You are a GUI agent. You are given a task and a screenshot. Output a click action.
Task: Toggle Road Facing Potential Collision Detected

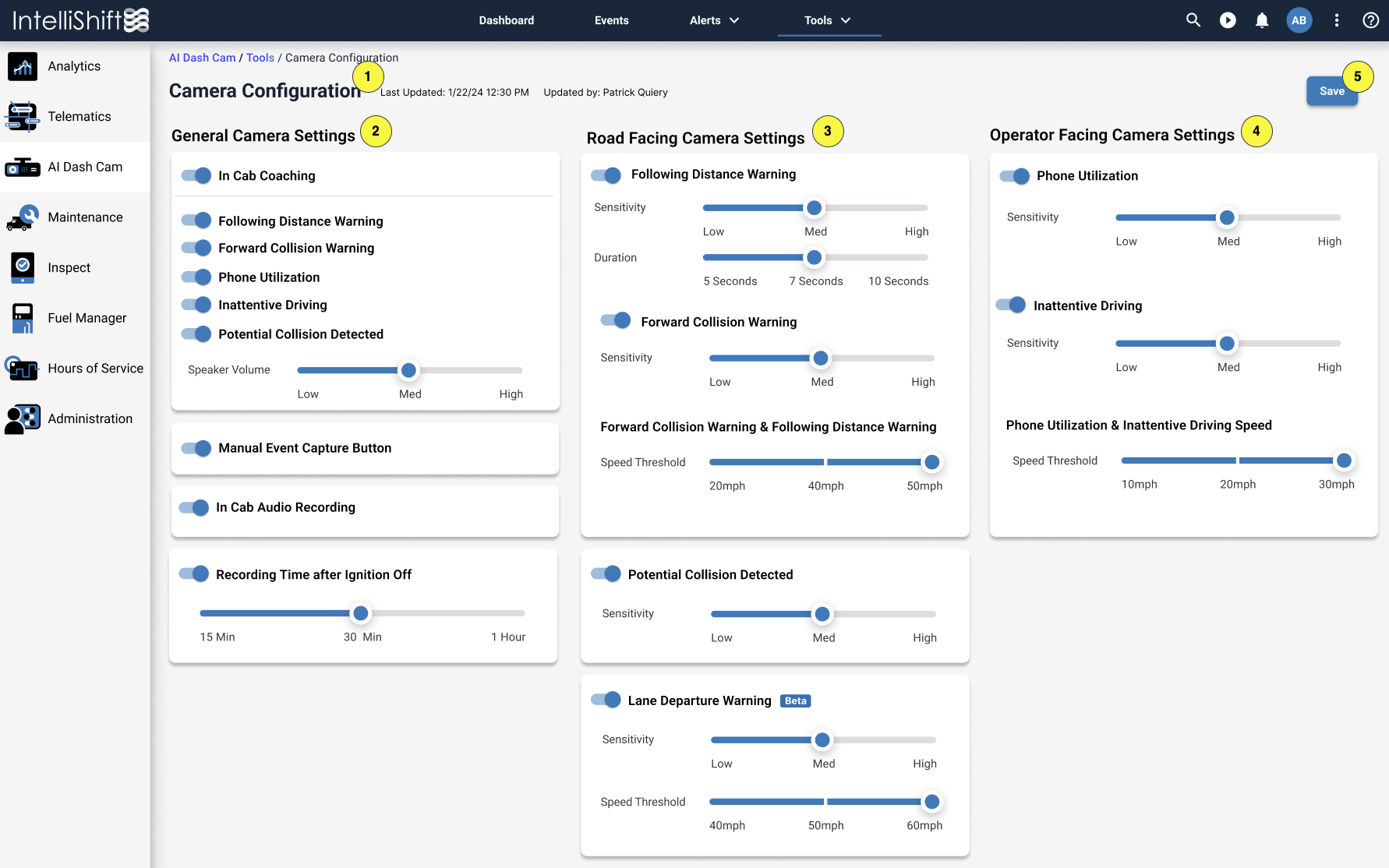[606, 573]
